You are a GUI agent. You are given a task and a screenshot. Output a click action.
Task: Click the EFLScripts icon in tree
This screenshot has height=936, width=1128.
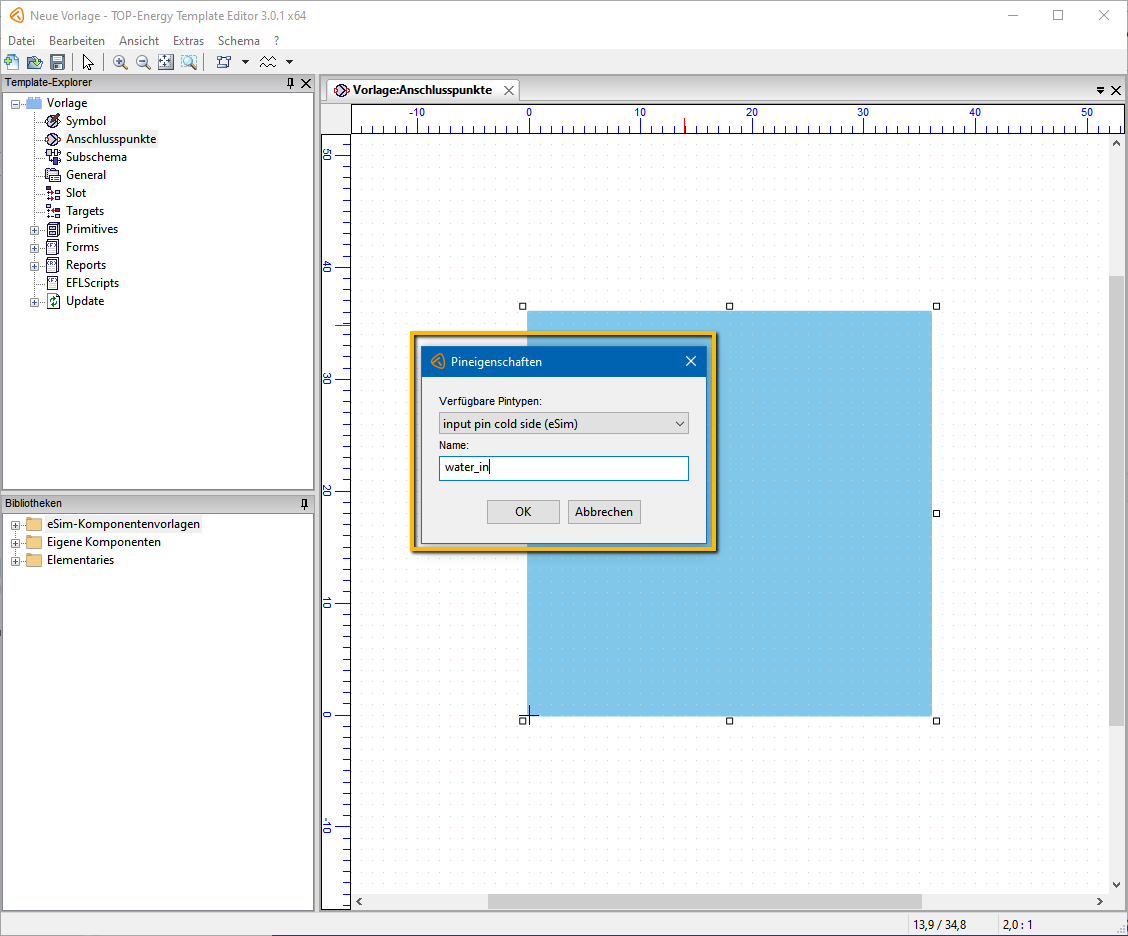[x=53, y=283]
